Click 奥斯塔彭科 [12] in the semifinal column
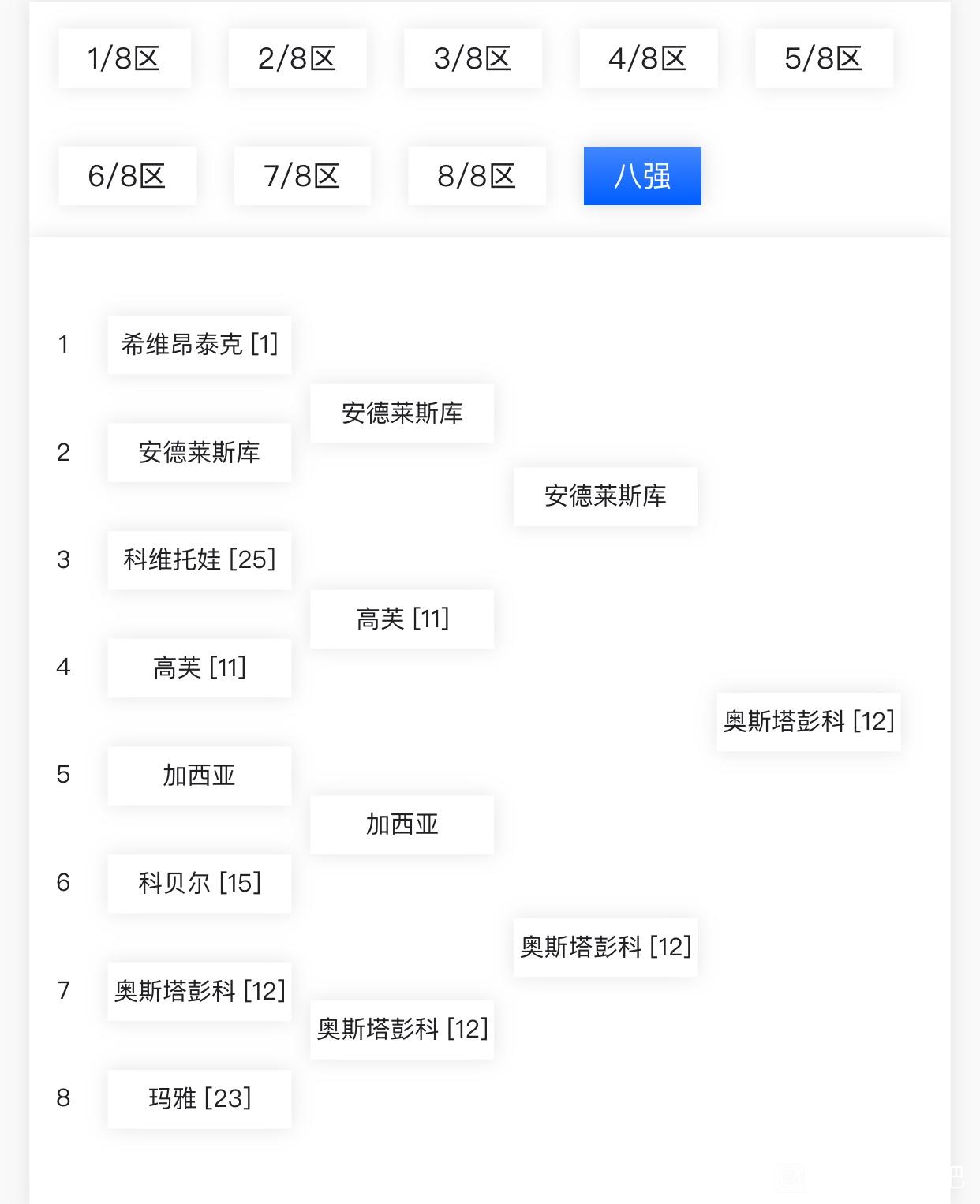980x1204 pixels. coord(605,948)
